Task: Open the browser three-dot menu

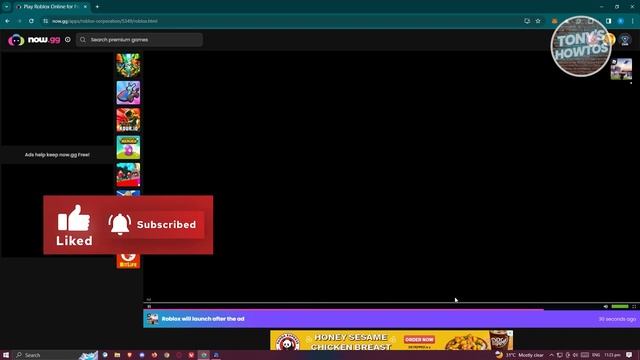Action: coord(633,21)
